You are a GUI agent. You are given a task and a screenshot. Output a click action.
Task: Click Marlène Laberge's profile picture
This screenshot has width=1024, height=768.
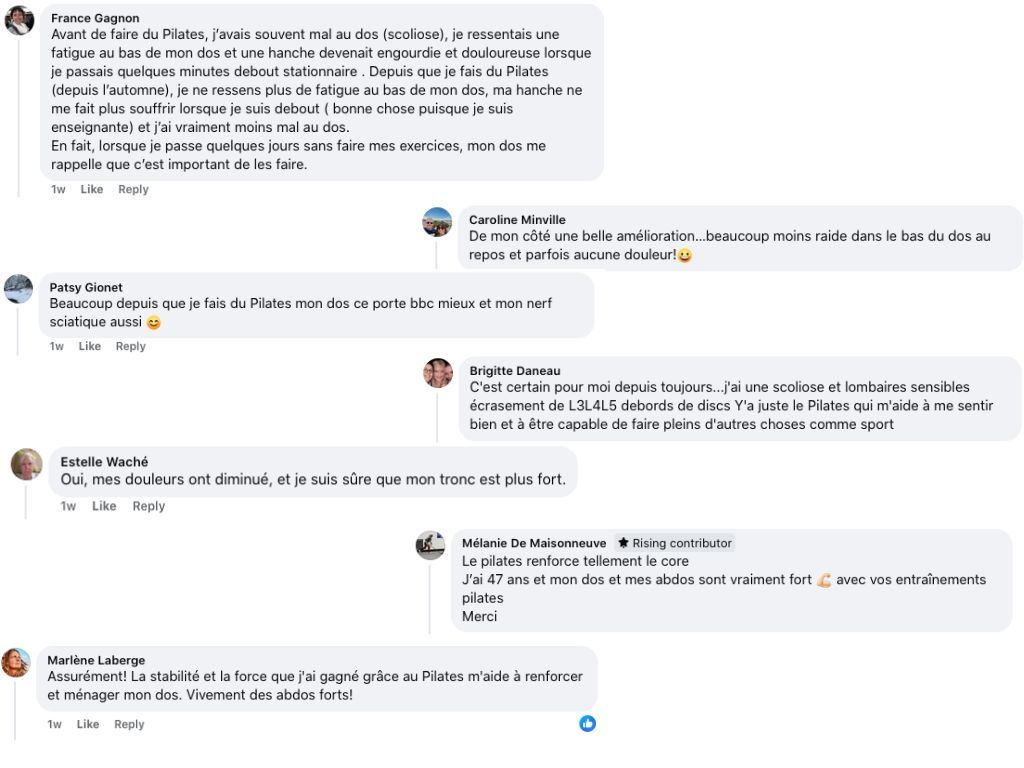(x=16, y=662)
